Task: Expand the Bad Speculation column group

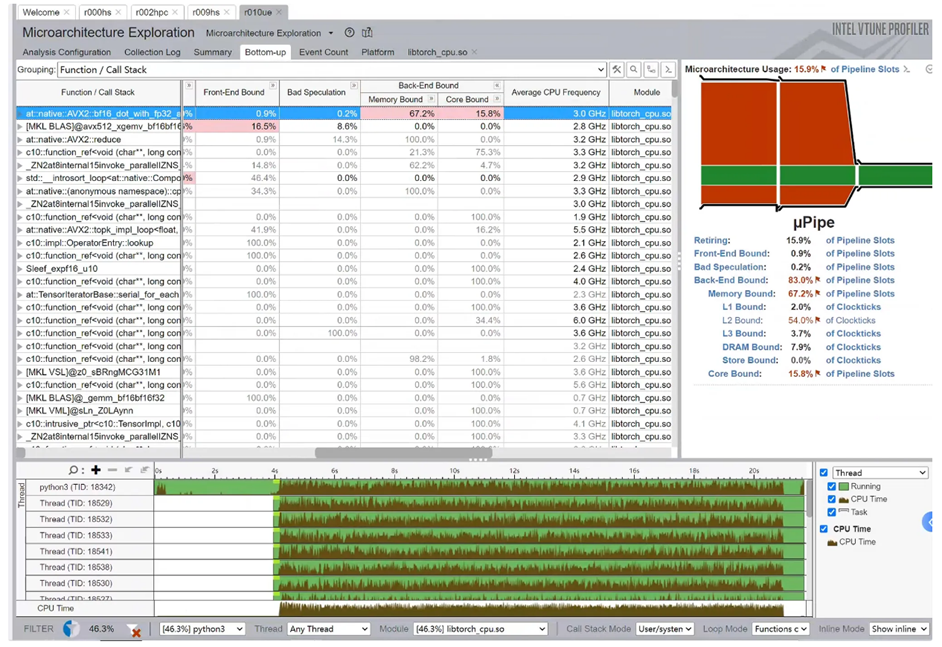Action: click(354, 85)
